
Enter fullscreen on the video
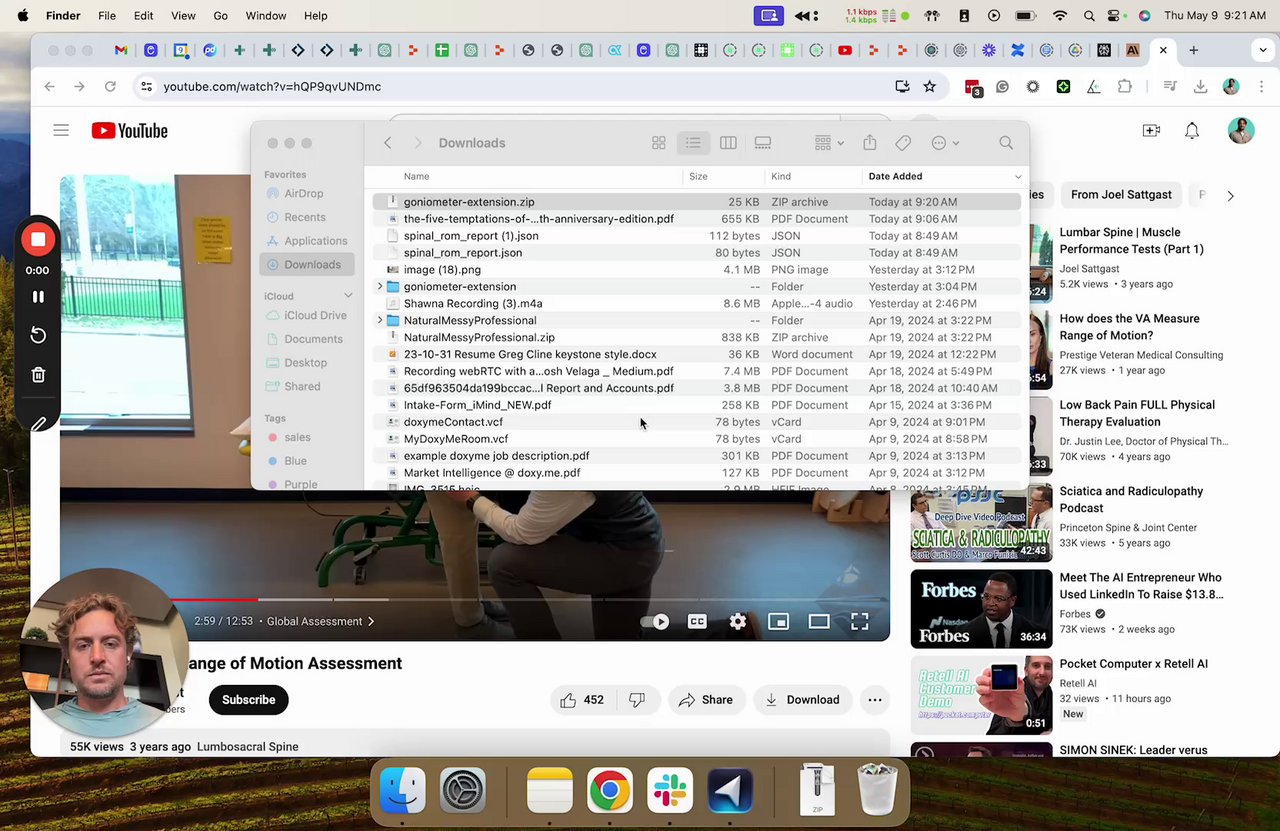pos(859,621)
